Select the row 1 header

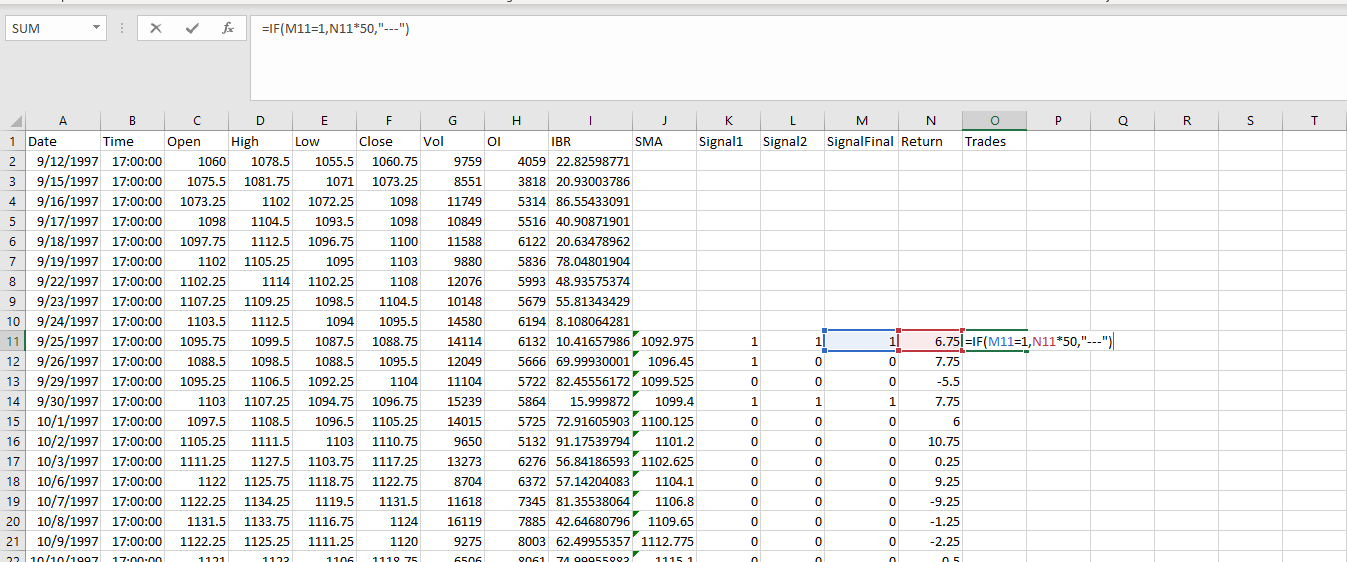(x=12, y=141)
